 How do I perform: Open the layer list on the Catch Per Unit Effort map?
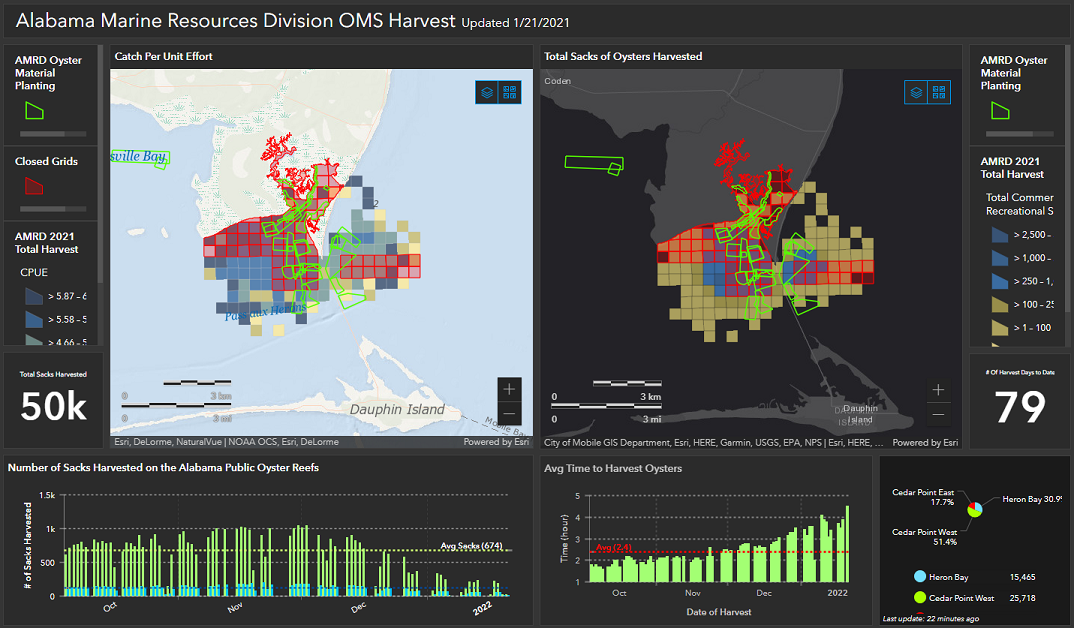[x=485, y=92]
